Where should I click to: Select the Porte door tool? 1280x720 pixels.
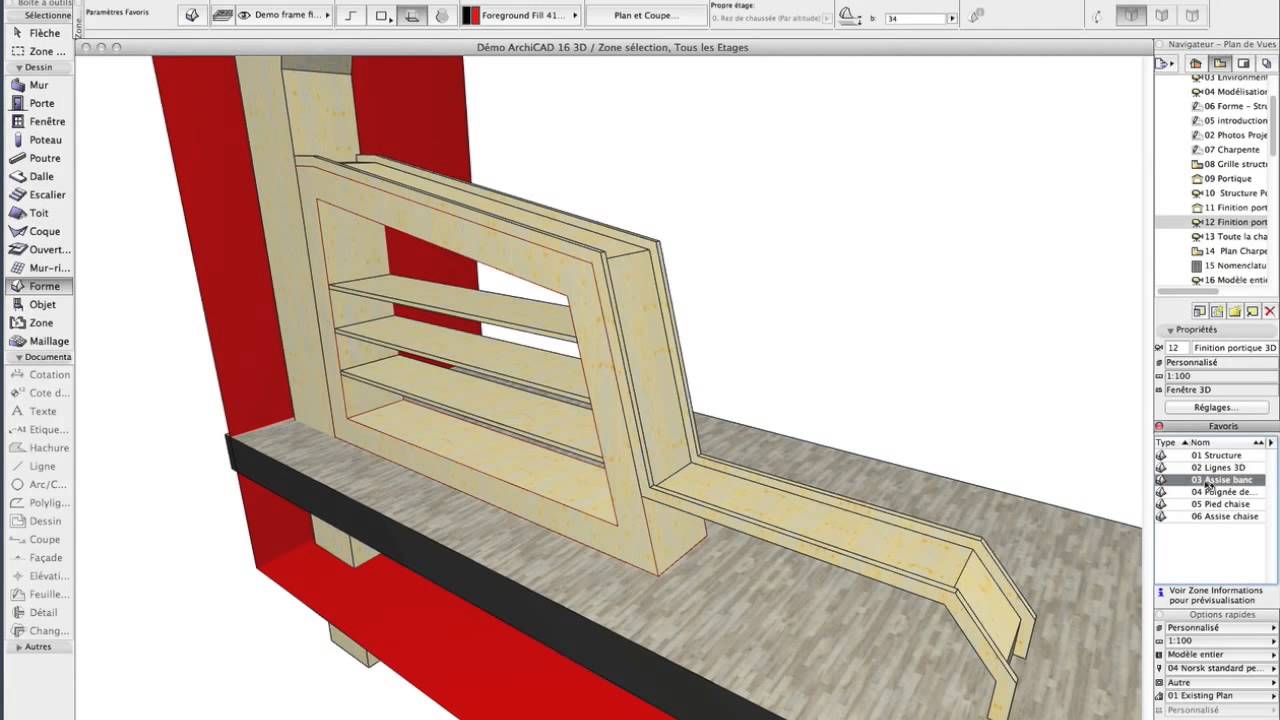click(x=38, y=103)
